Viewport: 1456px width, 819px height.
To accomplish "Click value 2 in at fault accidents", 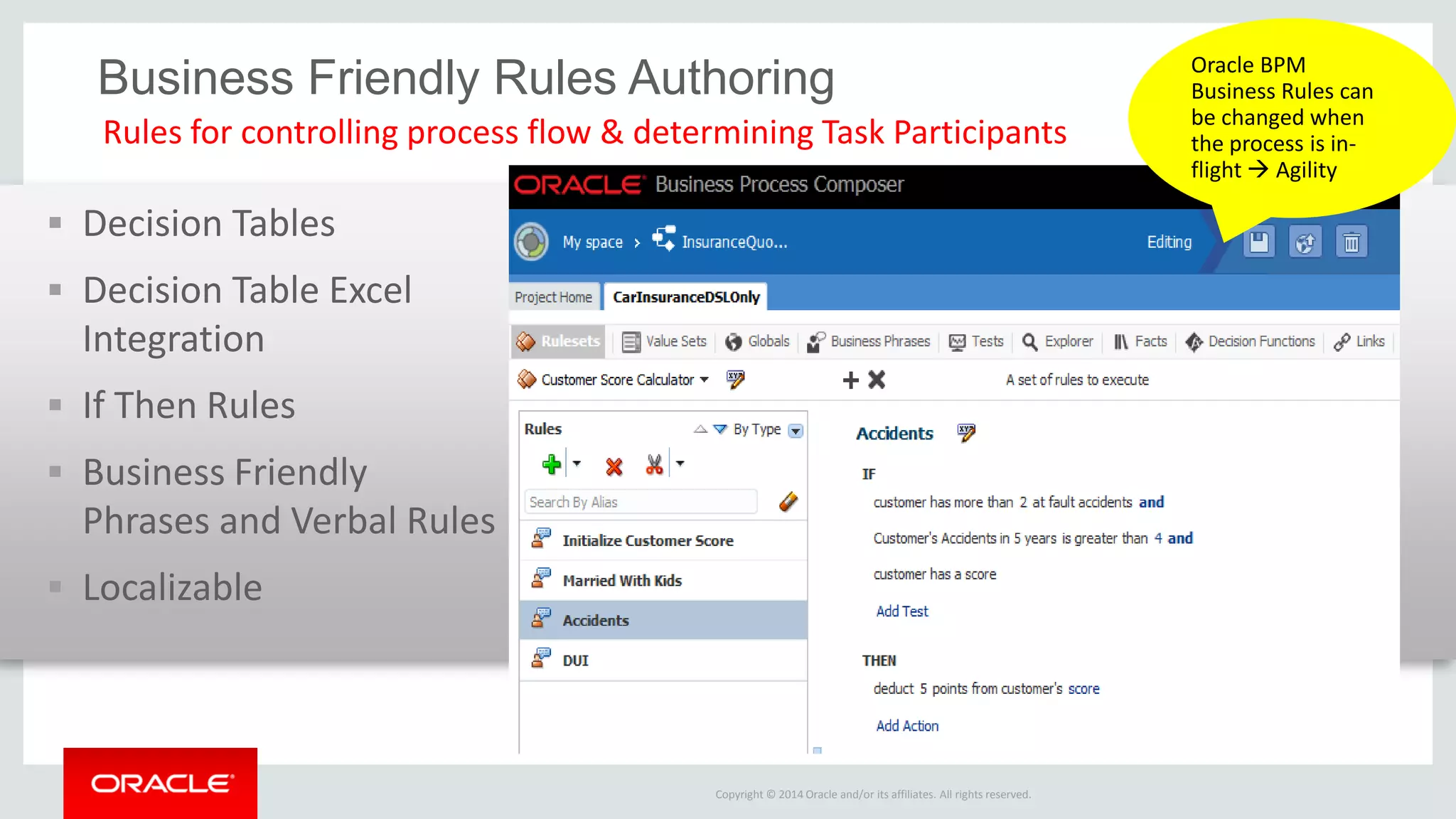I will 1023,503.
